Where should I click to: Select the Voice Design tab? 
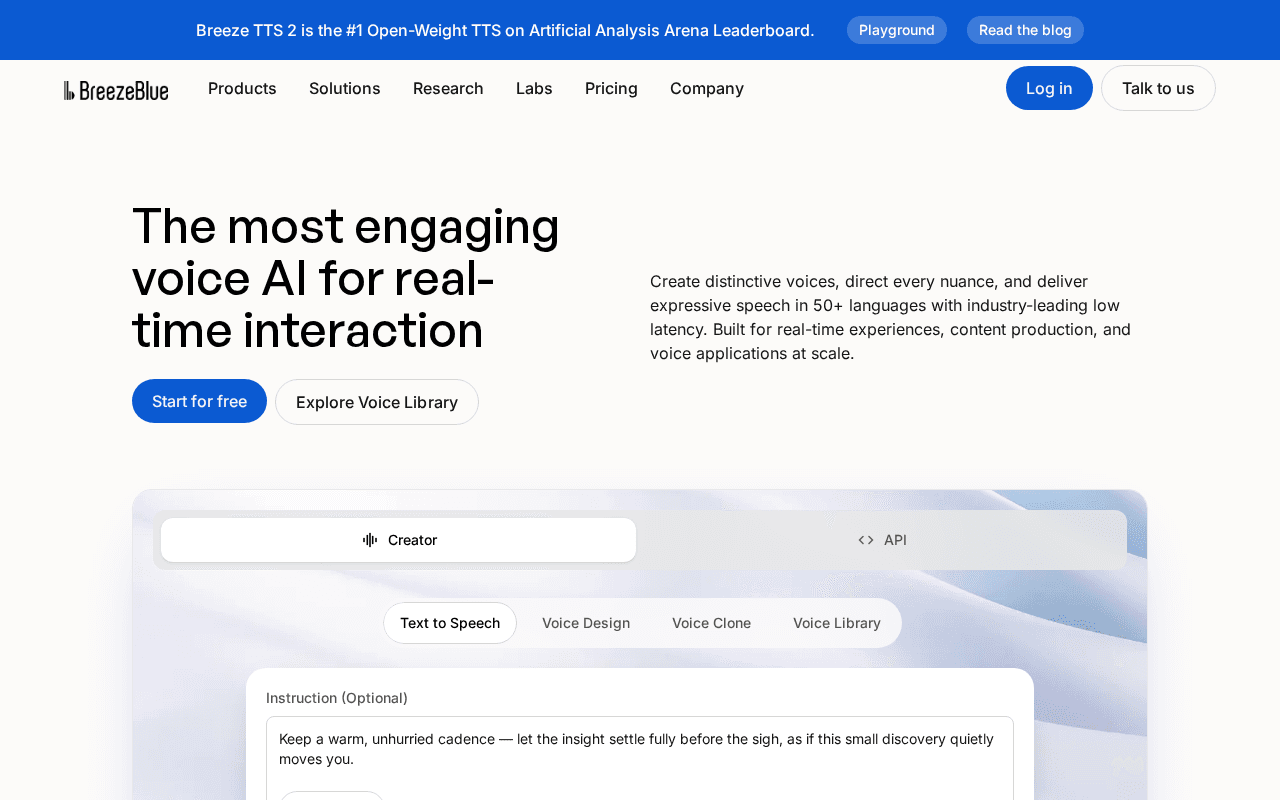(x=586, y=623)
